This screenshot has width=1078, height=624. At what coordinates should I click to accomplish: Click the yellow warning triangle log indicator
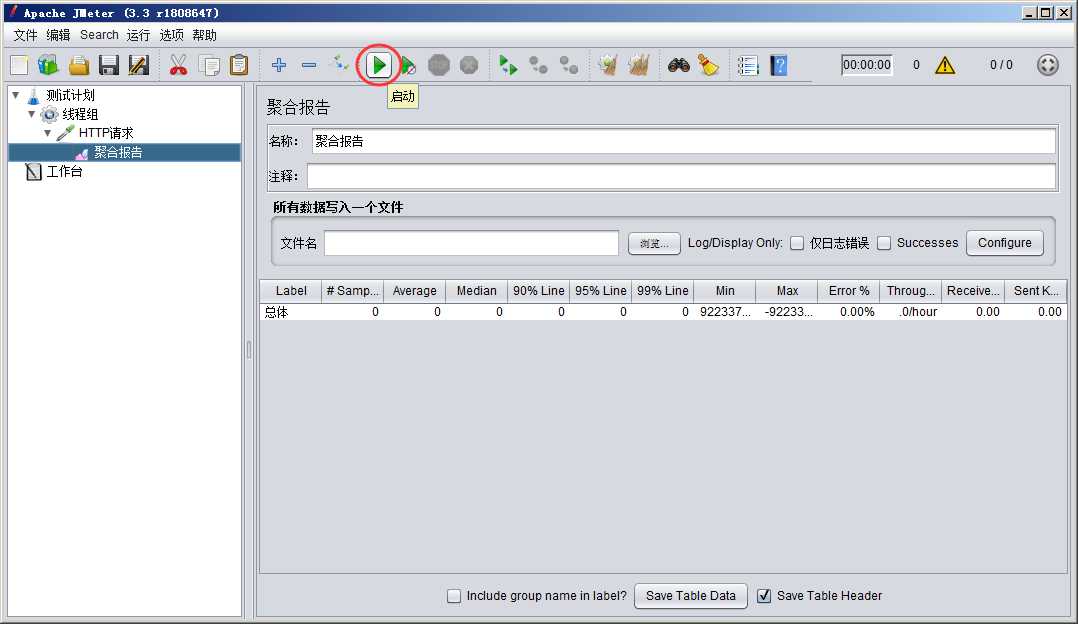[945, 65]
